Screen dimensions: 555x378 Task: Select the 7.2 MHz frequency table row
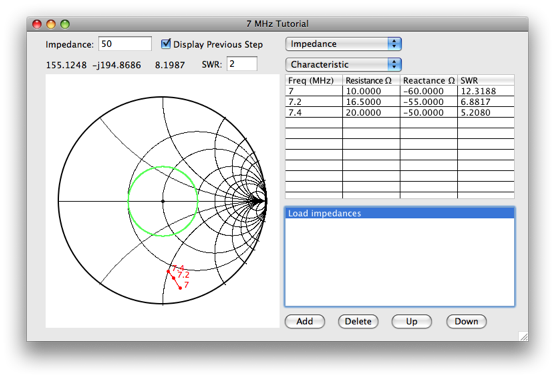[400, 102]
